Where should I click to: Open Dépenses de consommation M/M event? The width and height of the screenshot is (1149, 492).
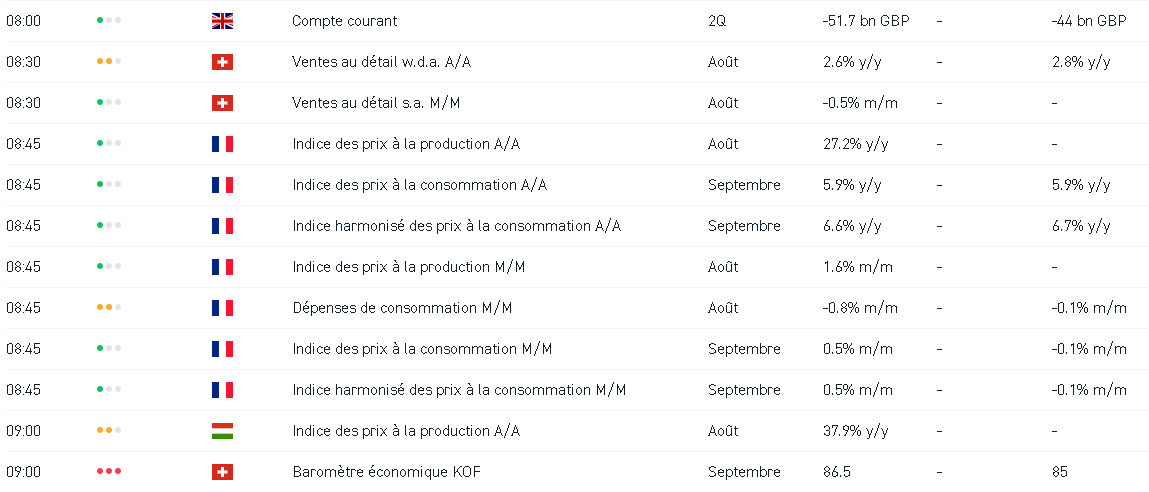(x=402, y=308)
